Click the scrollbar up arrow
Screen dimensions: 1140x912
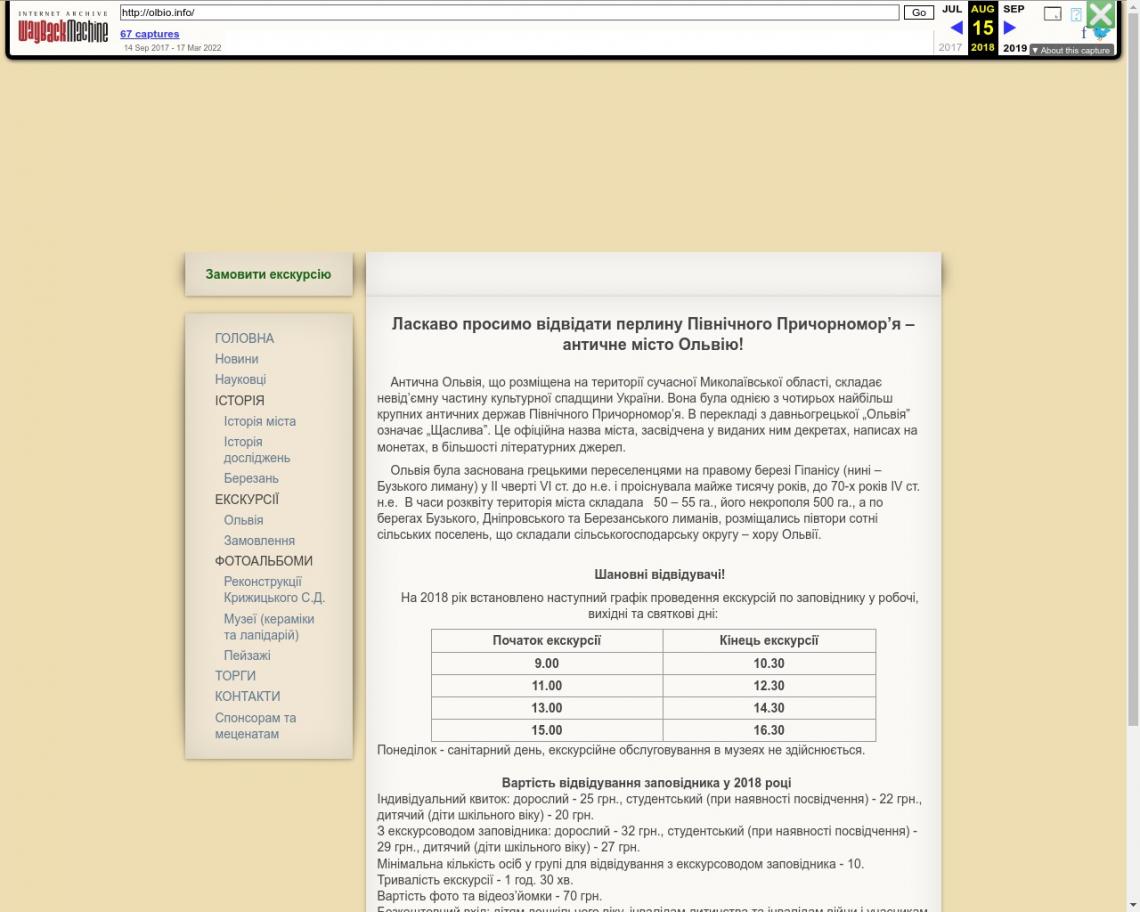pyautogui.click(x=1133, y=6)
